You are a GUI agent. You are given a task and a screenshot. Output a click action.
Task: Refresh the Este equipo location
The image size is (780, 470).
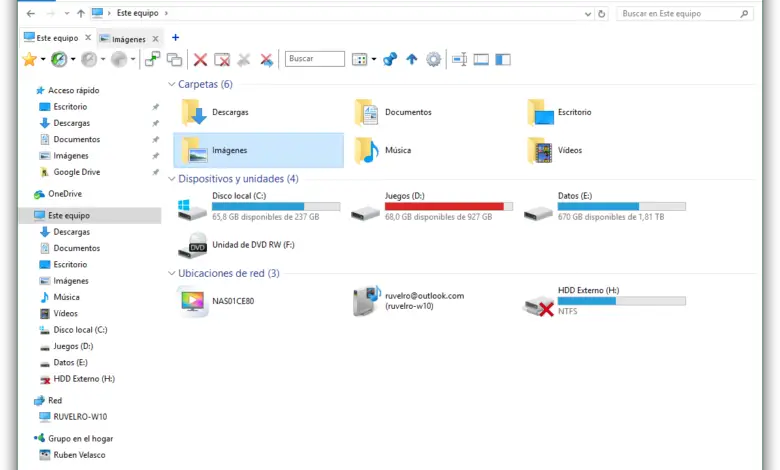pos(601,14)
